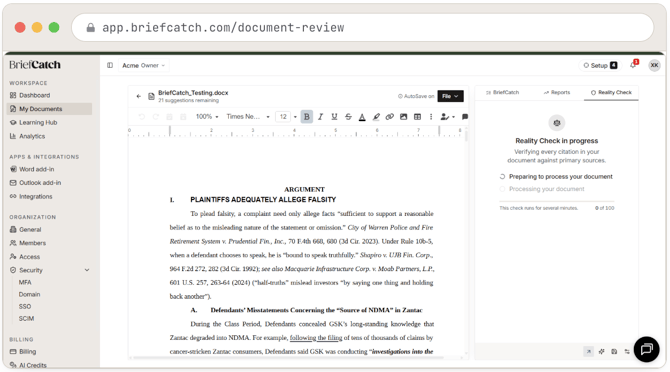Open the Access page
The width and height of the screenshot is (670, 372).
[49, 257]
